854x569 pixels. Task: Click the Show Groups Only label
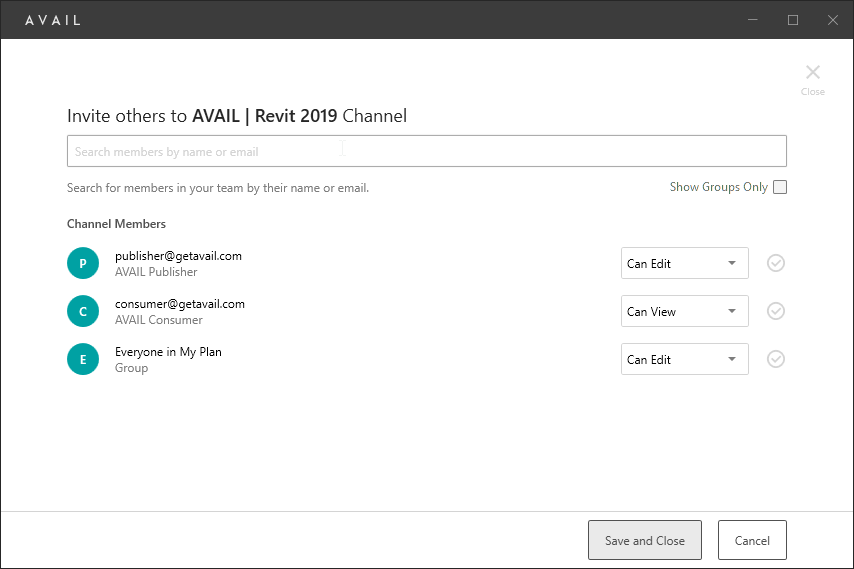[718, 187]
